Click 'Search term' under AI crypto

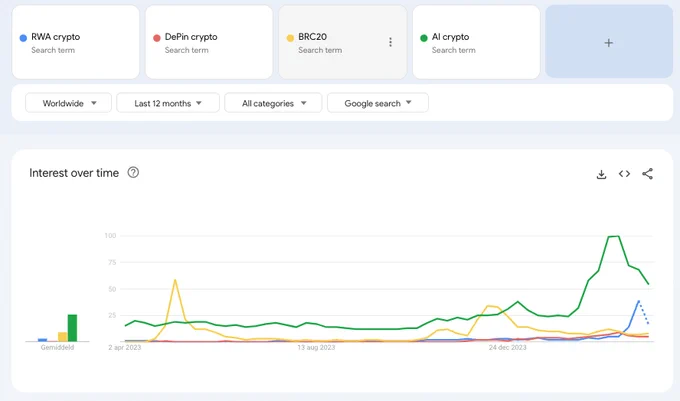pyautogui.click(x=454, y=50)
